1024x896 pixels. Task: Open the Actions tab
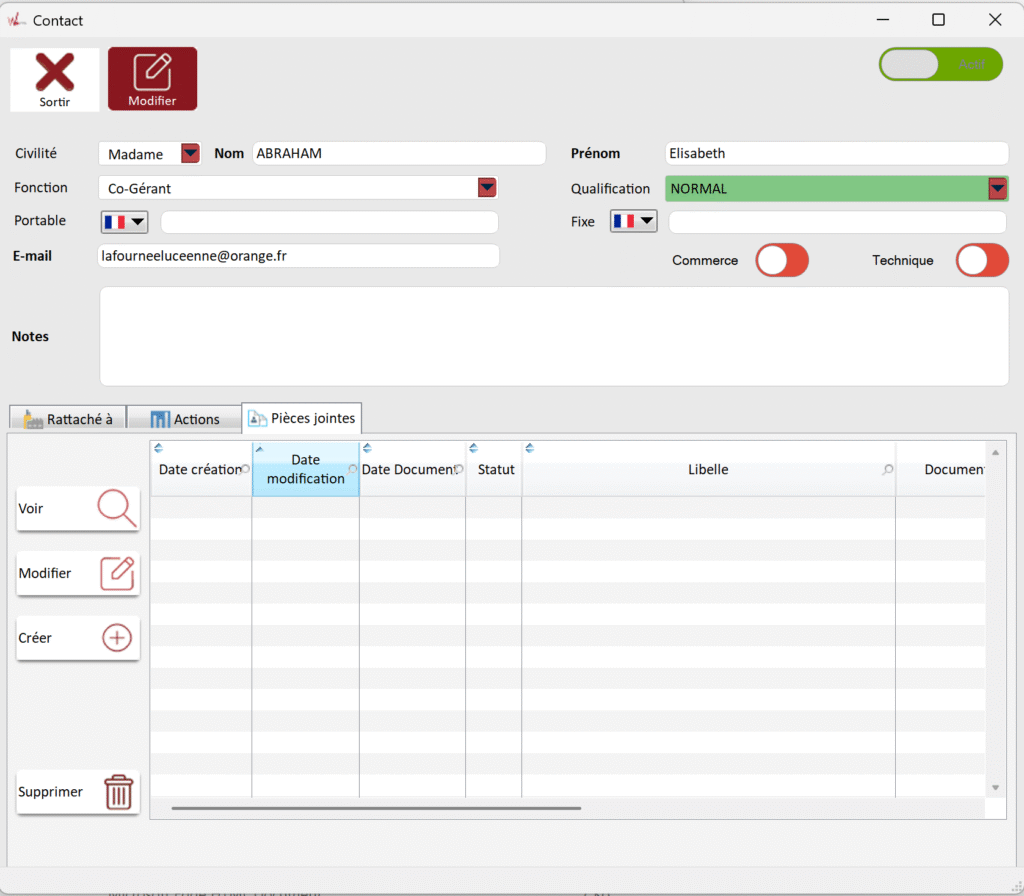(185, 419)
